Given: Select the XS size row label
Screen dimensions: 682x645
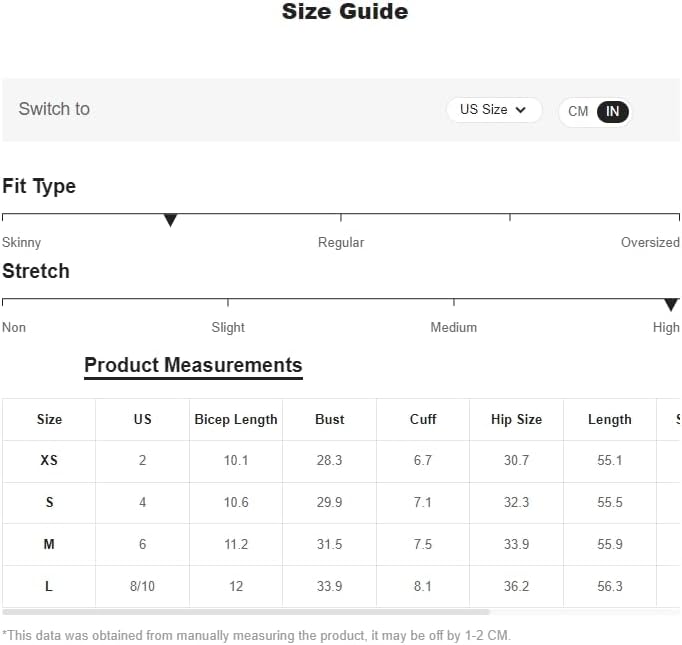Looking at the screenshot, I should tap(49, 460).
